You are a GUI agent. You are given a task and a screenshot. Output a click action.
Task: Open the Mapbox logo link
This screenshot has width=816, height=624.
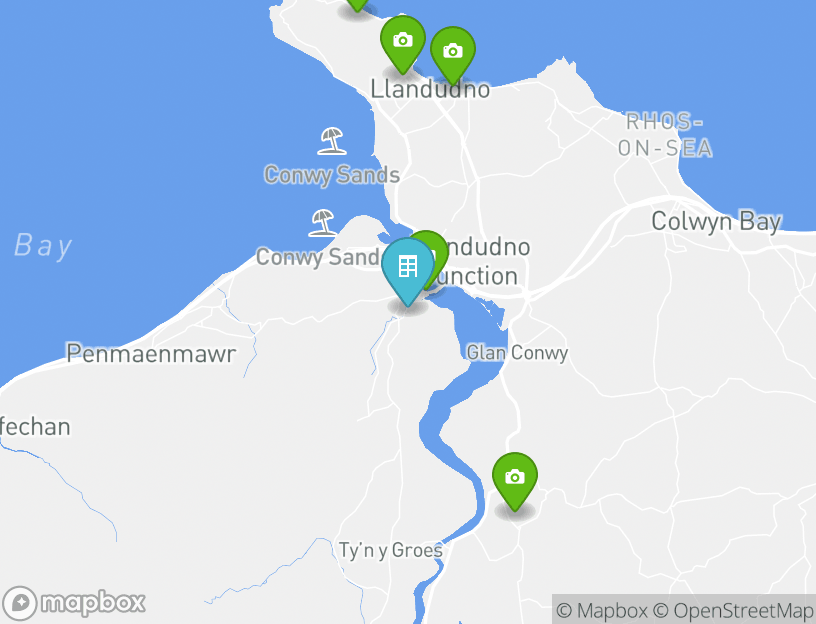click(73, 604)
